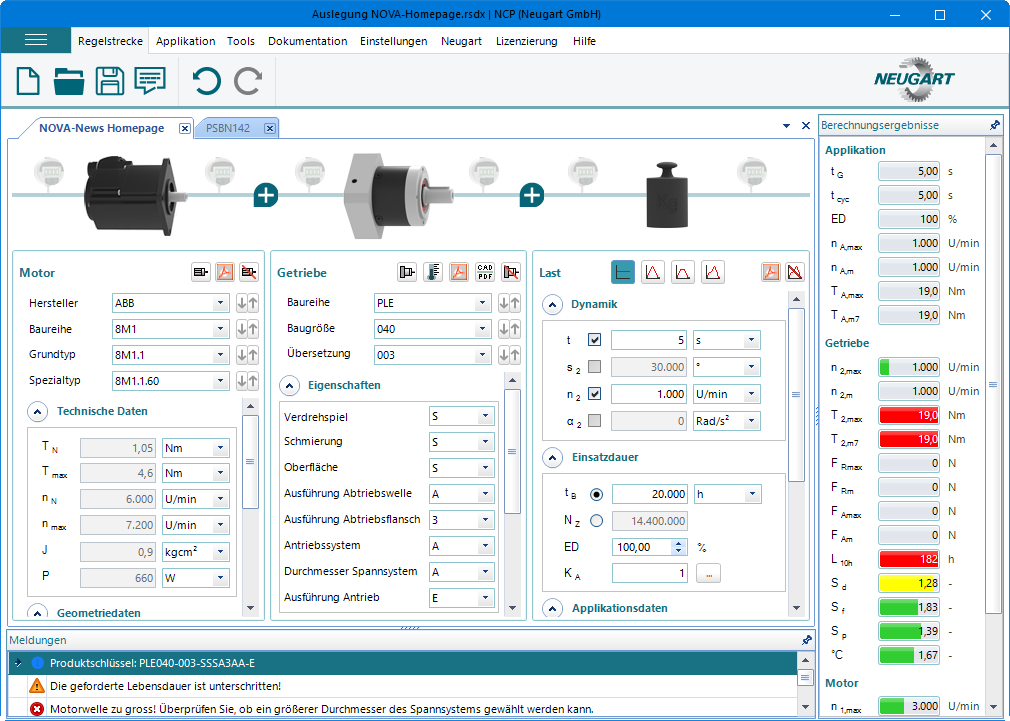Image resolution: width=1010 pixels, height=721 pixels.
Task: Open the Lizenzierung menu
Action: [526, 41]
